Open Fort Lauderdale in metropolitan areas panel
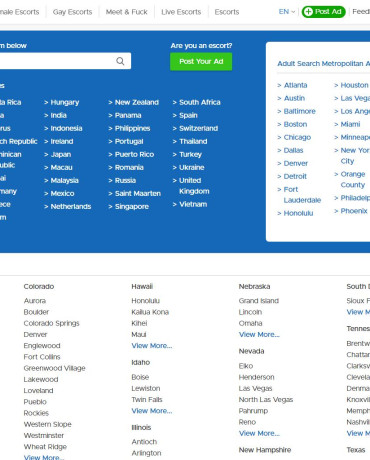Viewport: 370px width, 460px height. pos(302,195)
